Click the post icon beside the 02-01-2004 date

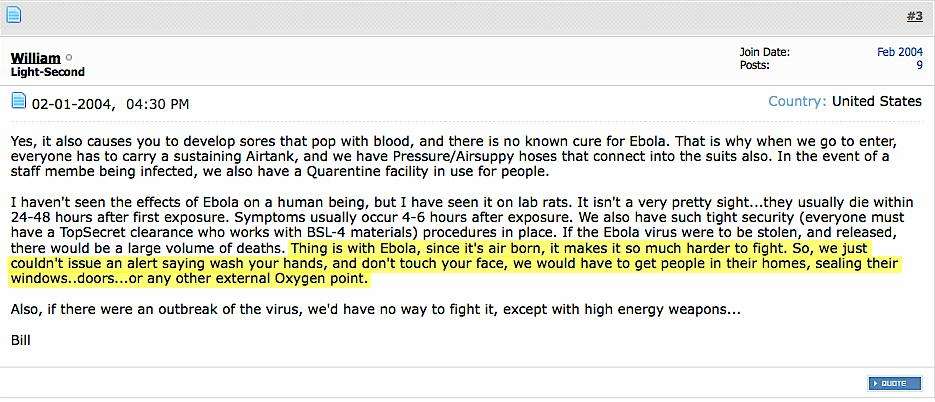click(x=19, y=101)
